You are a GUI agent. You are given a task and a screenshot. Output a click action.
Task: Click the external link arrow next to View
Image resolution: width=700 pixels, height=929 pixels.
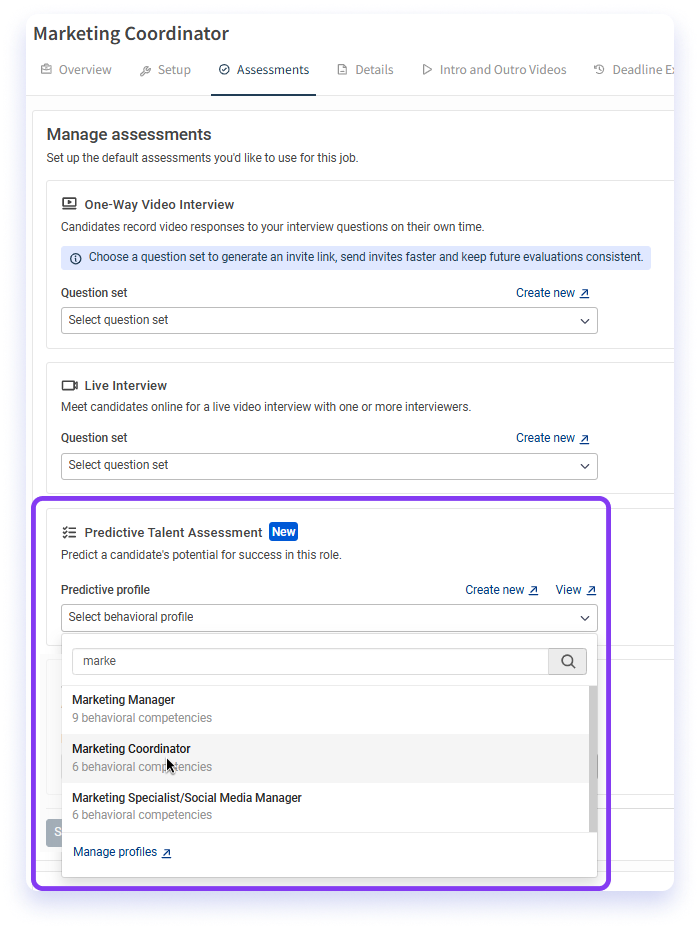pyautogui.click(x=591, y=590)
